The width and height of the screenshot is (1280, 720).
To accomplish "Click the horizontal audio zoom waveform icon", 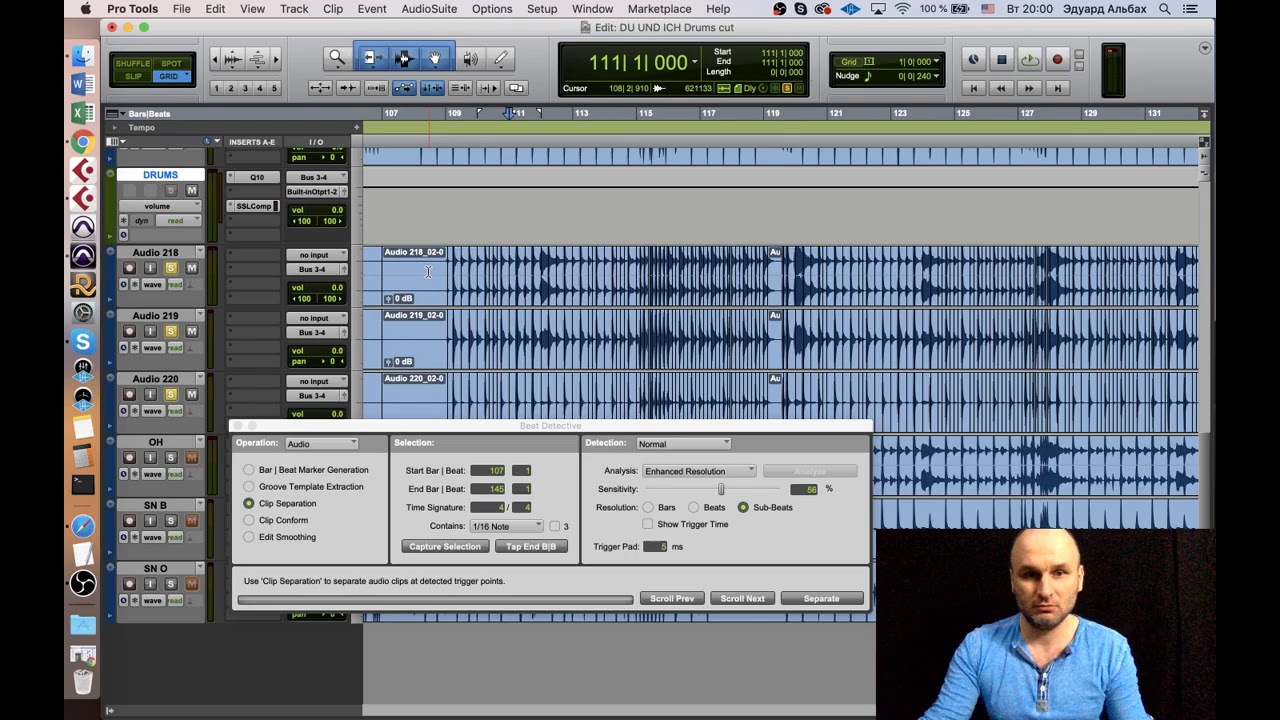I will 233,59.
